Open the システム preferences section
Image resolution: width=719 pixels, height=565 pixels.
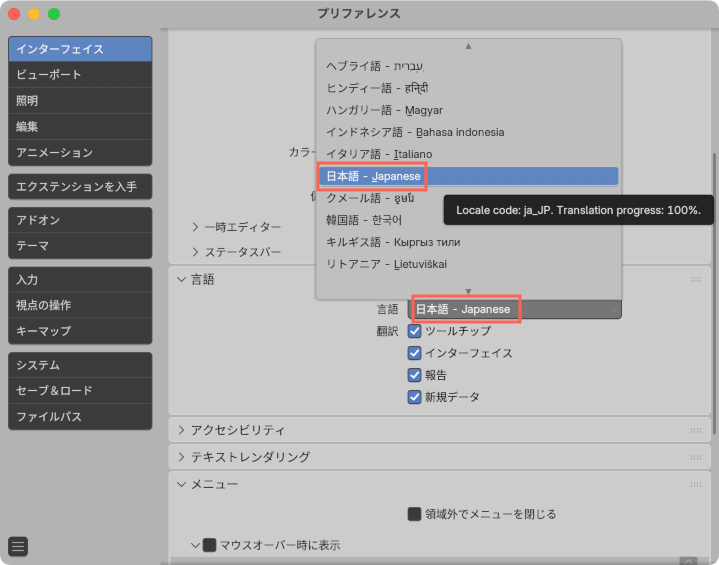coord(80,365)
